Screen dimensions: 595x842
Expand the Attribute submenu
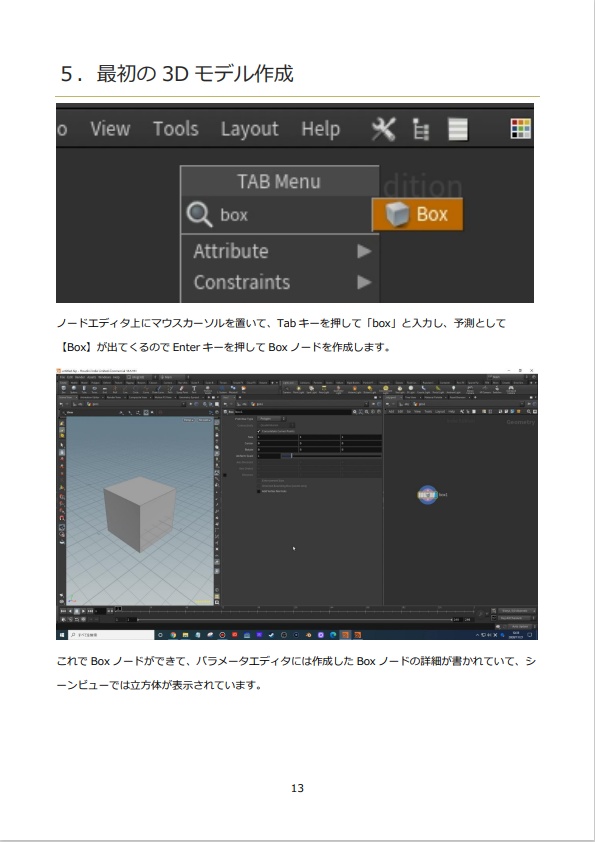[x=280, y=251]
